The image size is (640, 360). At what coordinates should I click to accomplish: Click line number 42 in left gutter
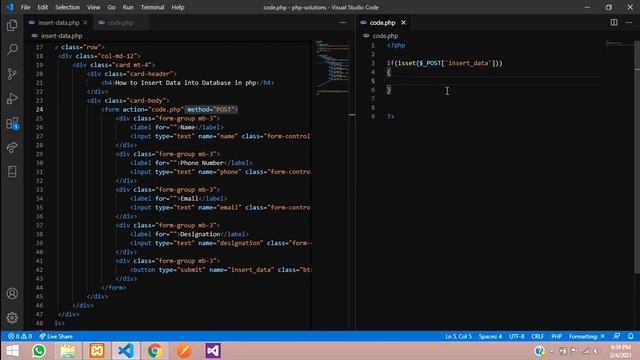coord(39,270)
